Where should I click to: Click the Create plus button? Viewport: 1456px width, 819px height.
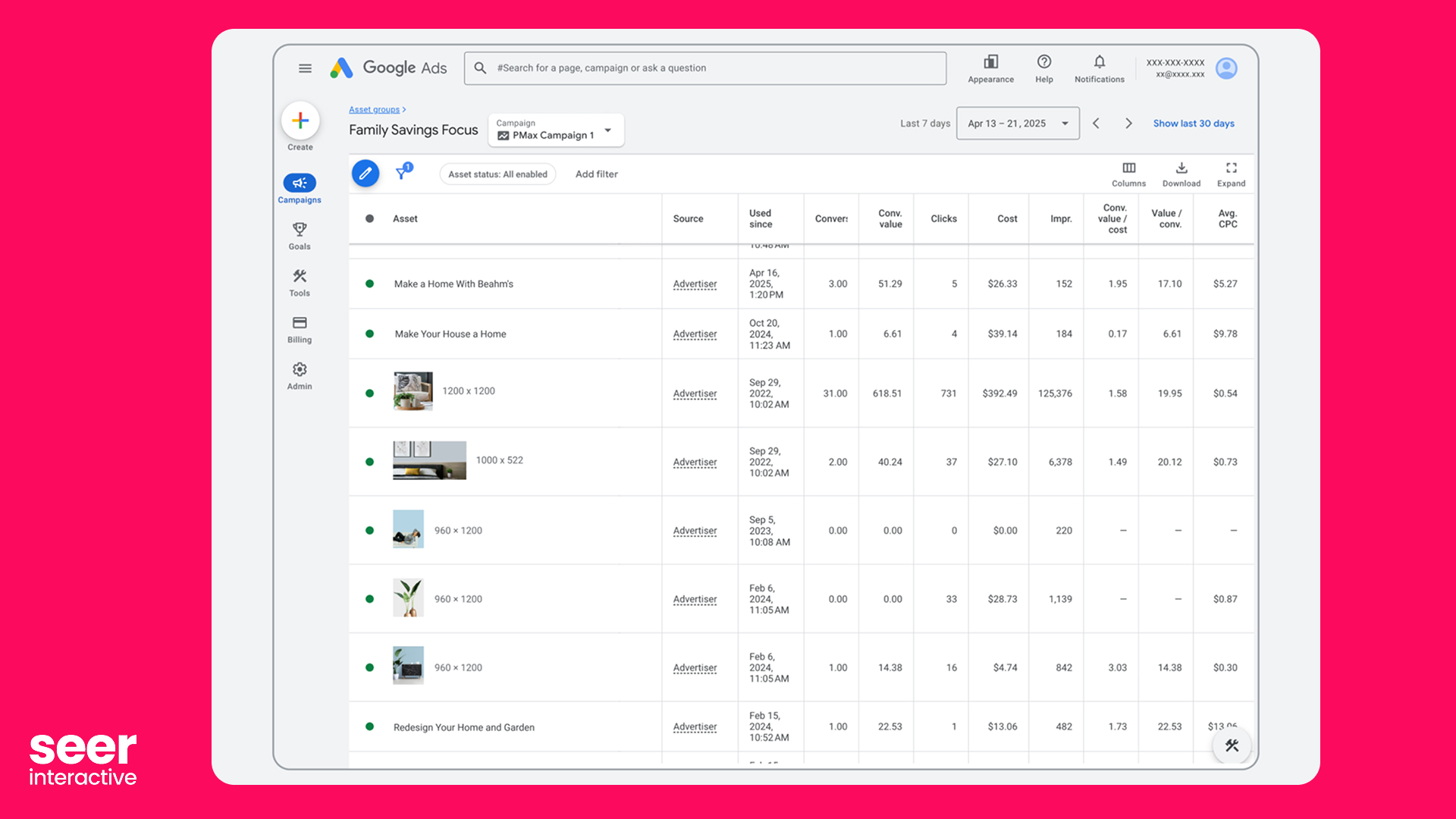point(300,121)
